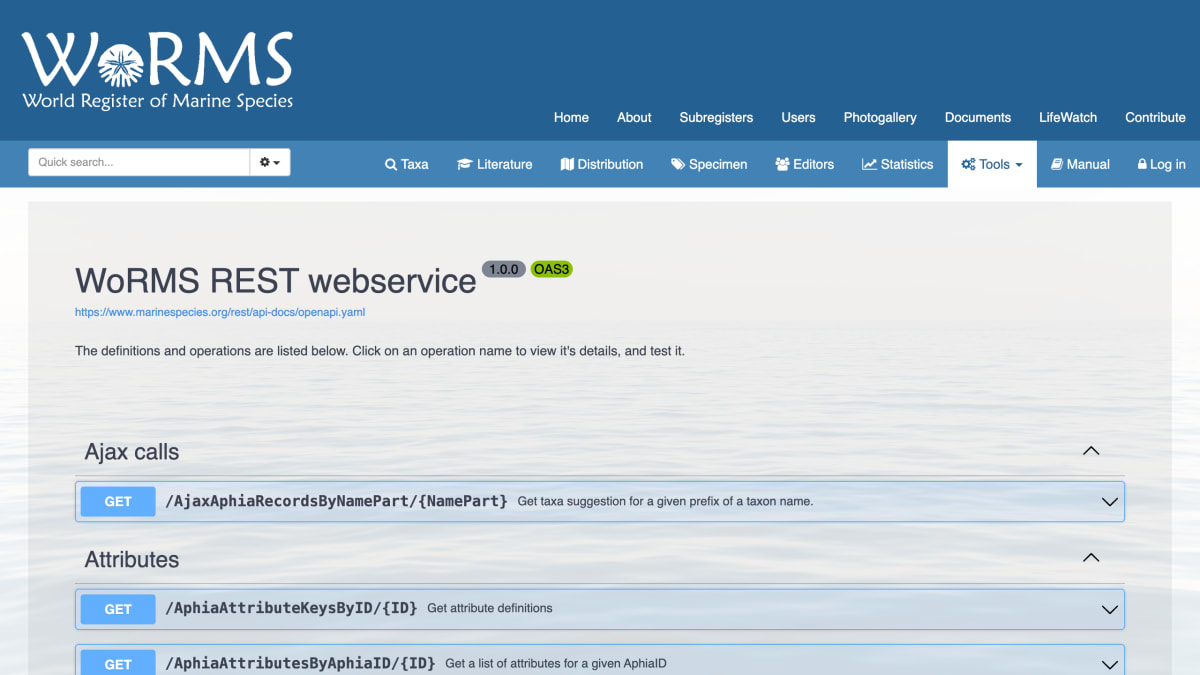Click the Ajax calls heading
This screenshot has height=675, width=1200.
[132, 452]
